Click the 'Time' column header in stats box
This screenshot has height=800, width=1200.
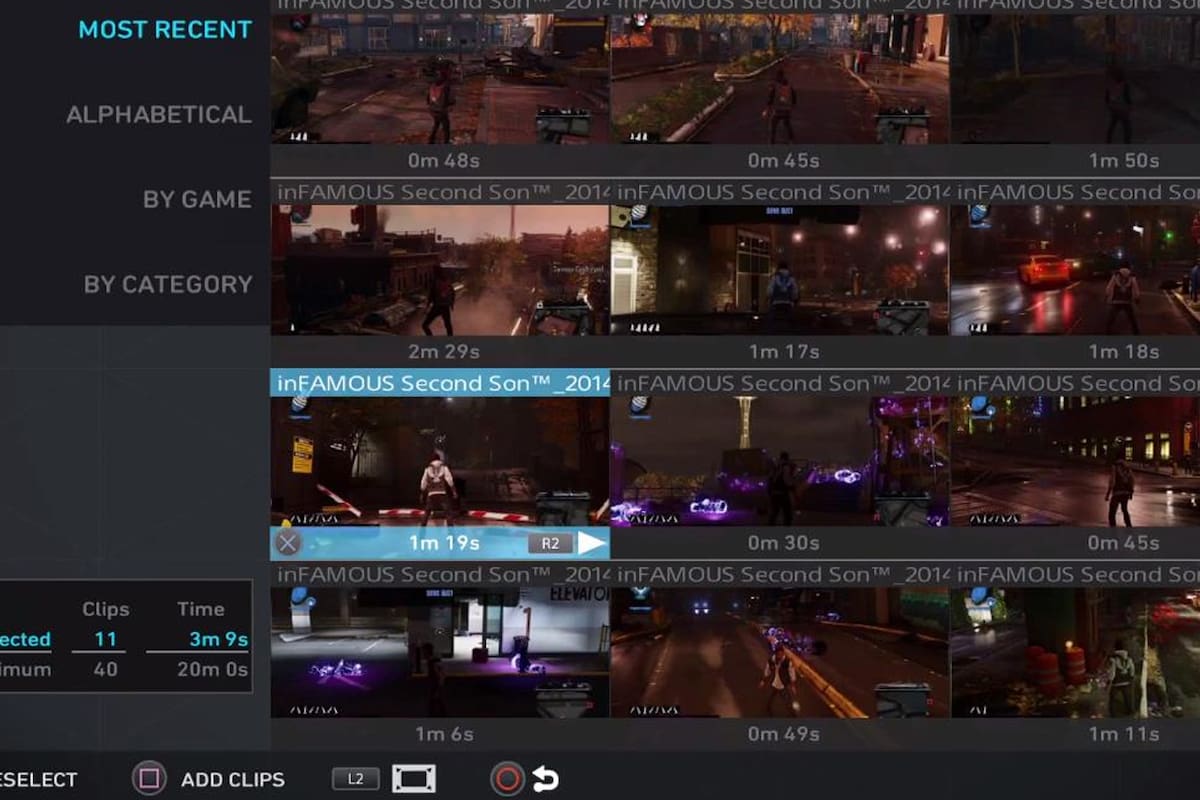pos(200,609)
